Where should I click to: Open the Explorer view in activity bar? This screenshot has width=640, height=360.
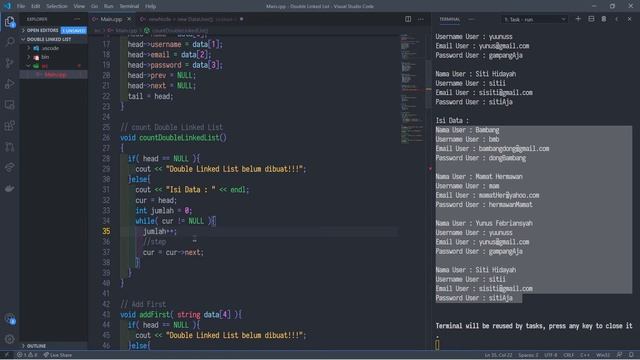(x=10, y=22)
